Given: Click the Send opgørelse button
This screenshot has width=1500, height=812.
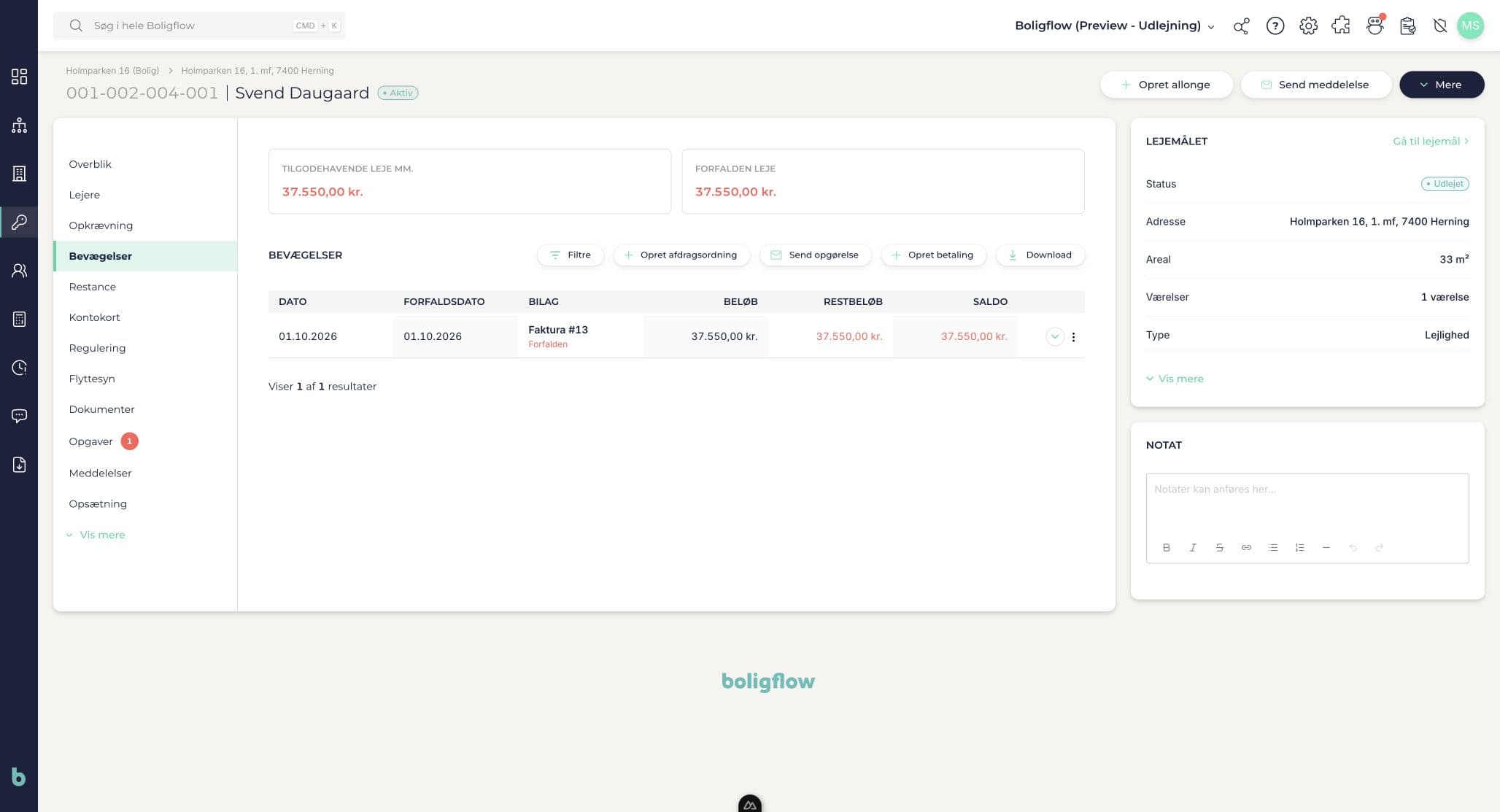Looking at the screenshot, I should [815, 255].
